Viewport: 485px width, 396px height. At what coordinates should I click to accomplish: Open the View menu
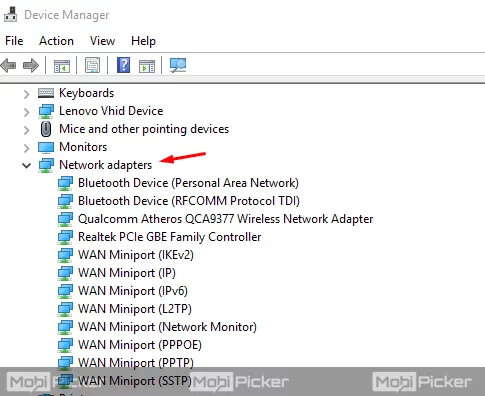102,41
